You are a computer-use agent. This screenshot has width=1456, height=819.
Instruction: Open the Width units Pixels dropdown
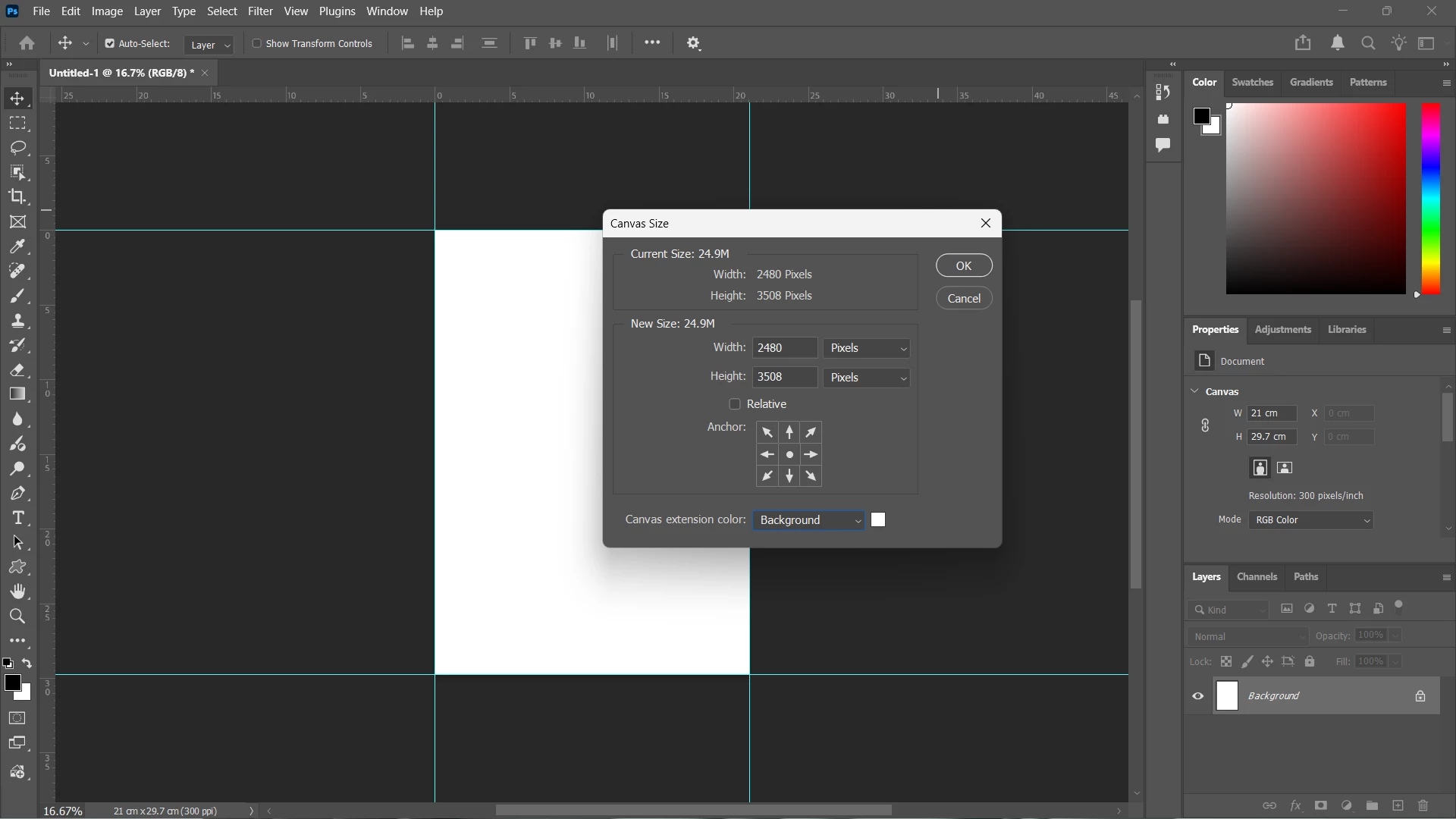(867, 348)
